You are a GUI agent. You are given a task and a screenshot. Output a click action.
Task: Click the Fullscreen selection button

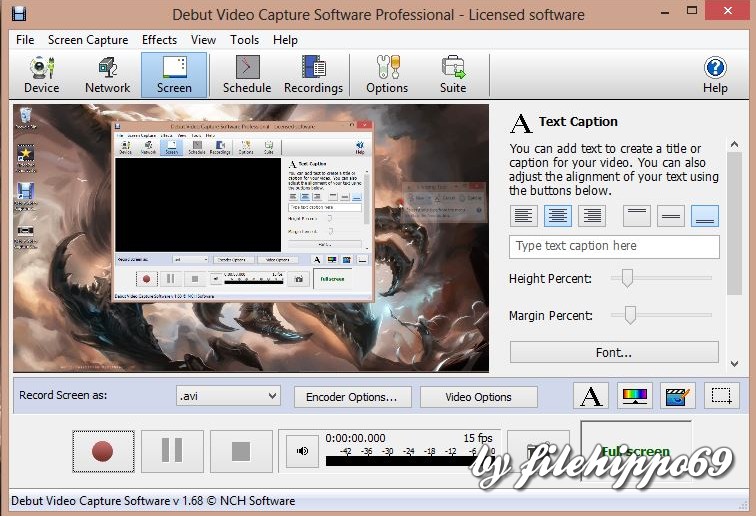click(x=635, y=451)
